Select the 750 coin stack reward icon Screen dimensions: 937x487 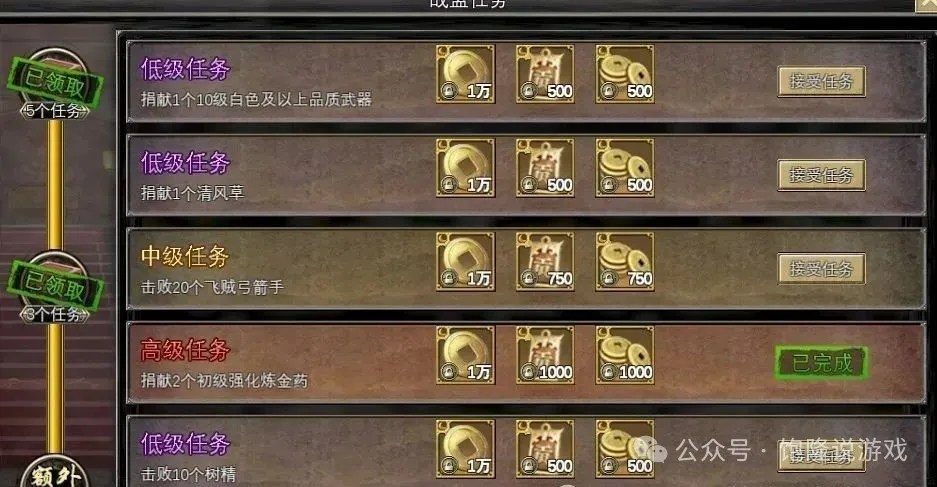624,262
